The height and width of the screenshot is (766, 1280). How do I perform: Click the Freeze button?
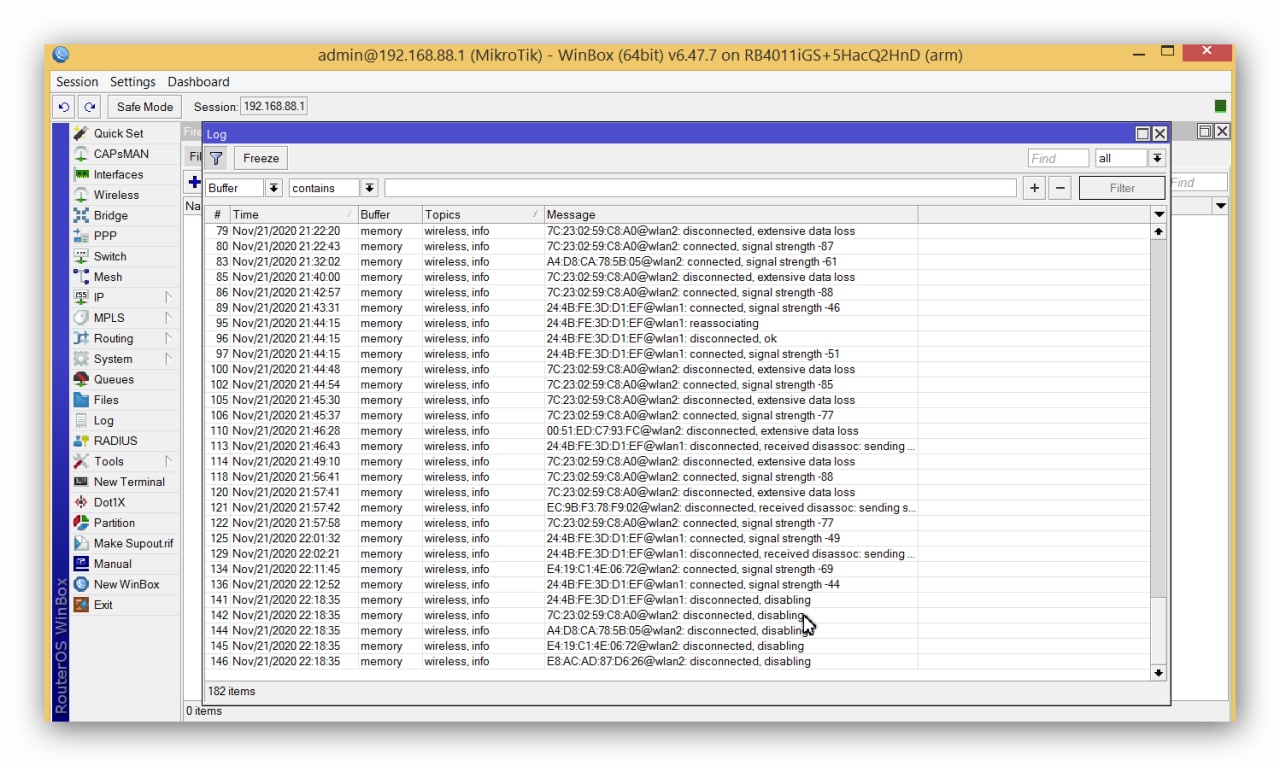coord(261,158)
